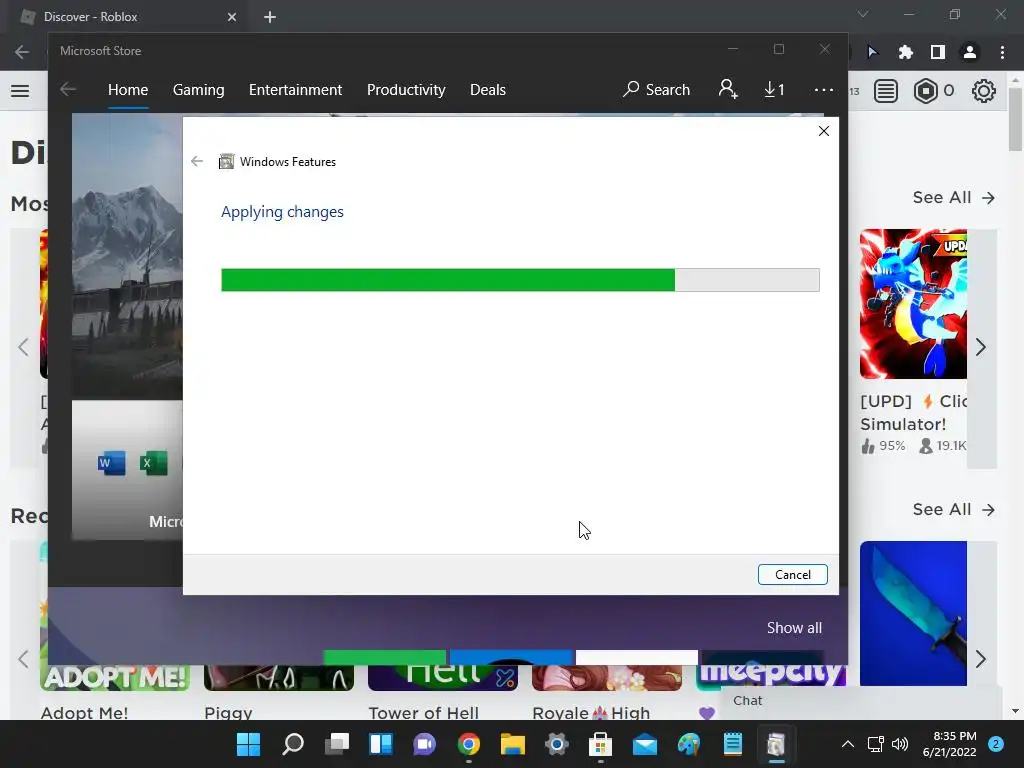Open the Roblox Chat bar

pyautogui.click(x=861, y=701)
